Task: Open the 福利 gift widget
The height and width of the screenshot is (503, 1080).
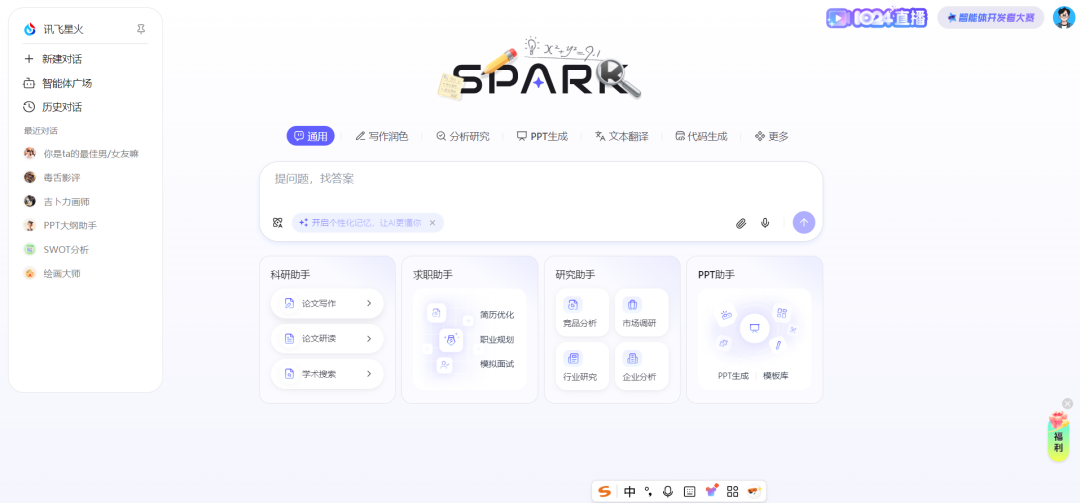Action: (x=1059, y=437)
